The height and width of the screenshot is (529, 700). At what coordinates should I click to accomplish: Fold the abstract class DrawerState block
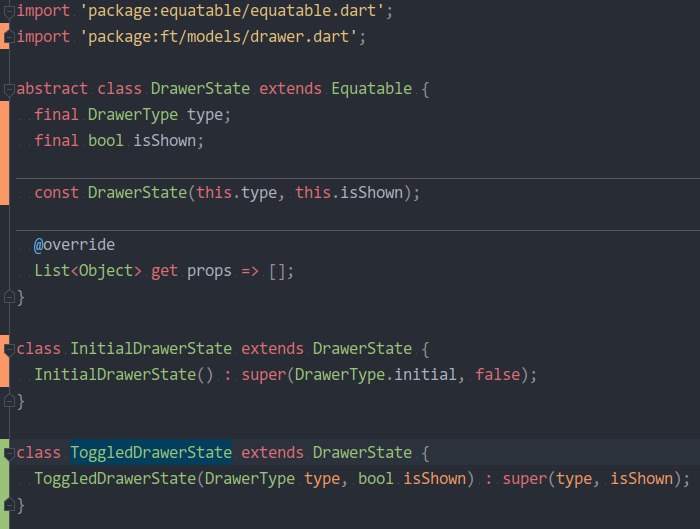[x=9, y=90]
